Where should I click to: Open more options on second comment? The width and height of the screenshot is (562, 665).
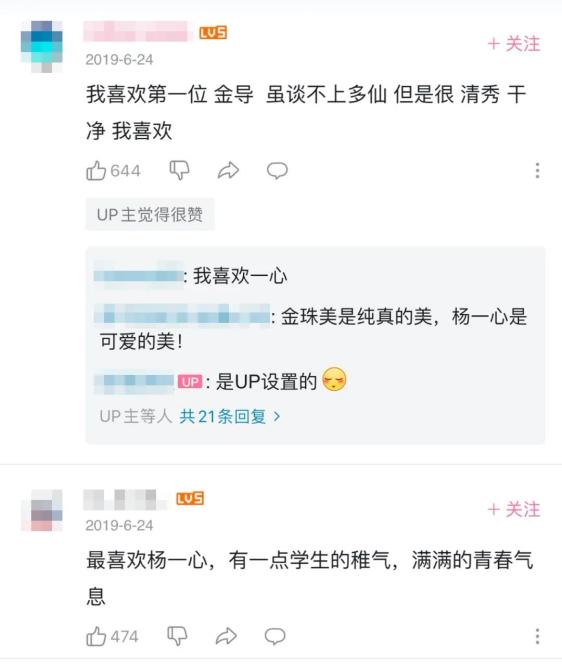[537, 636]
